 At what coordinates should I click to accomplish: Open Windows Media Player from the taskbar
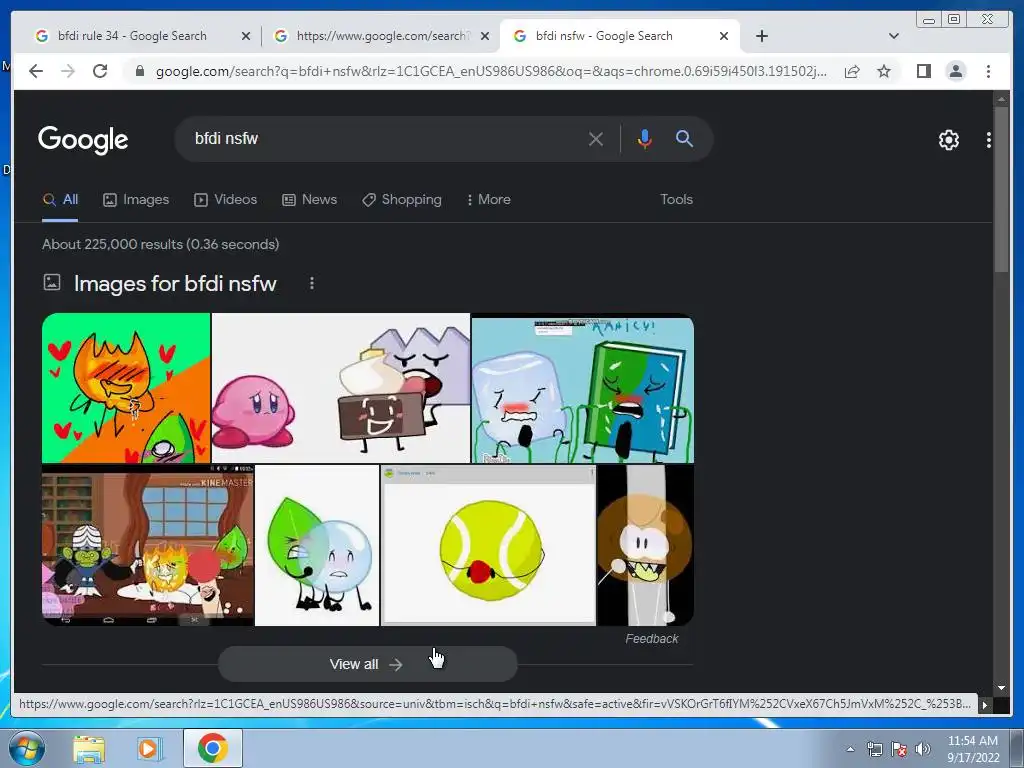(x=150, y=749)
